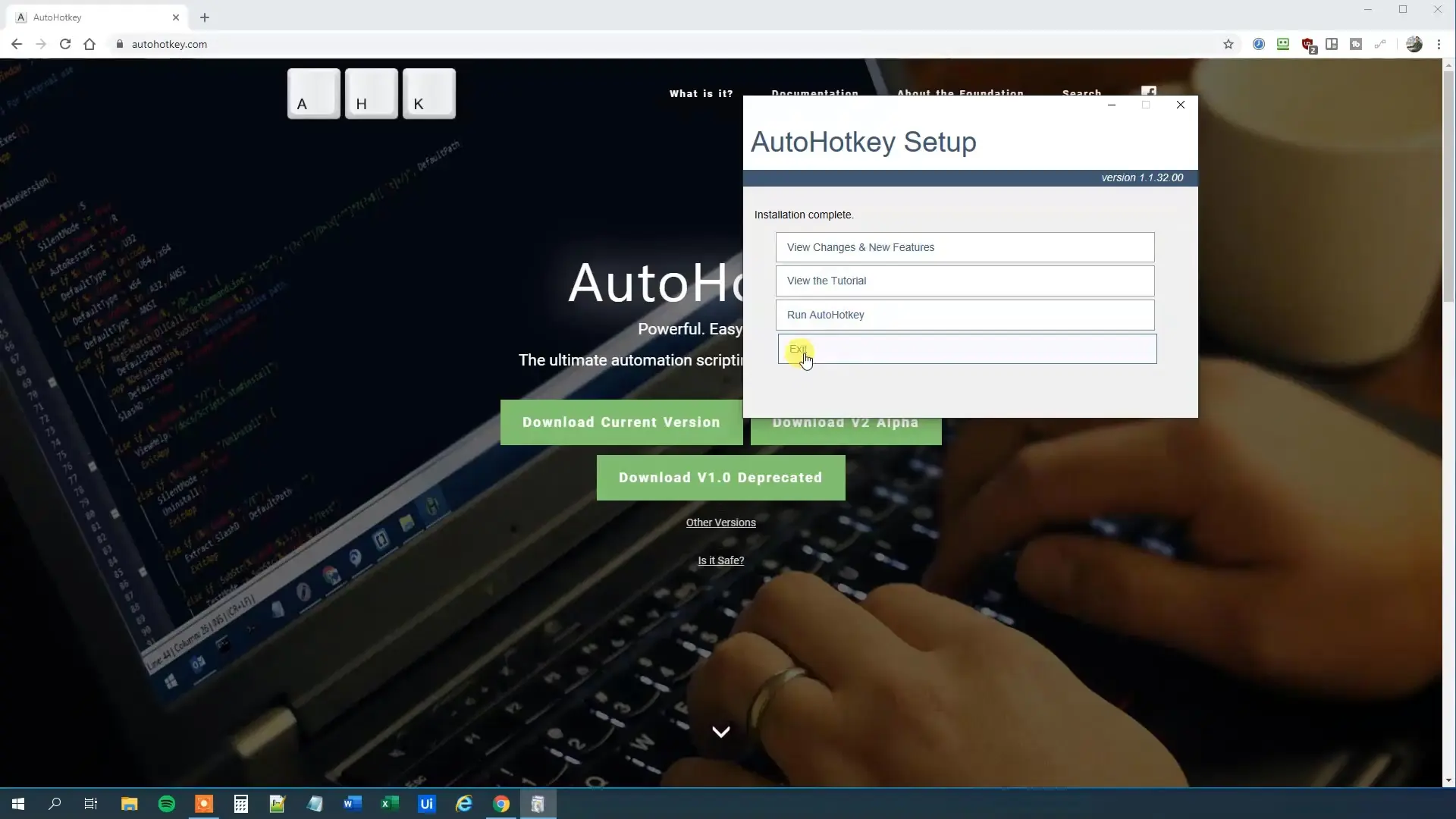This screenshot has width=1456, height=819.
Task: Open the Chrome three-dot menu
Action: click(1439, 44)
